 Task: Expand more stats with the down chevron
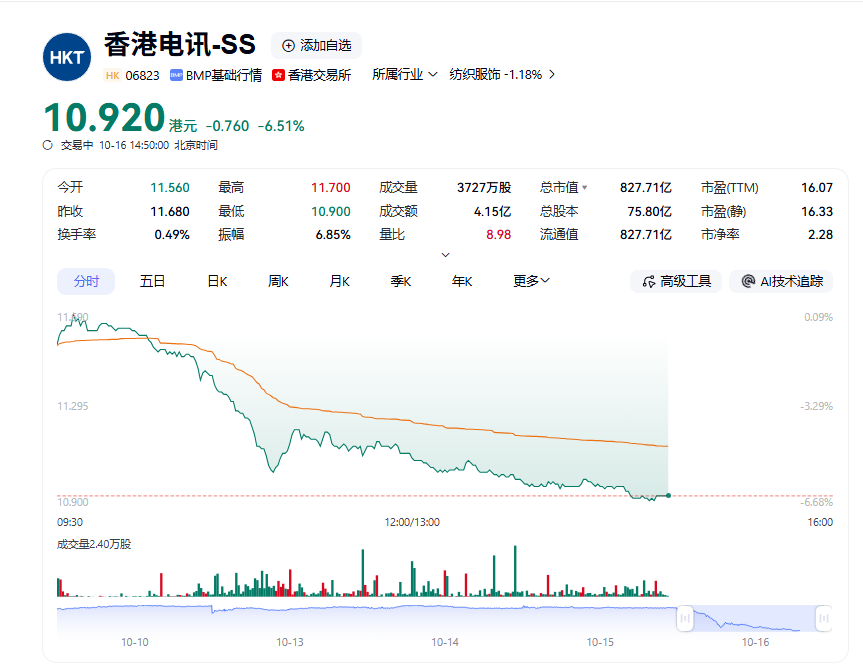446,255
